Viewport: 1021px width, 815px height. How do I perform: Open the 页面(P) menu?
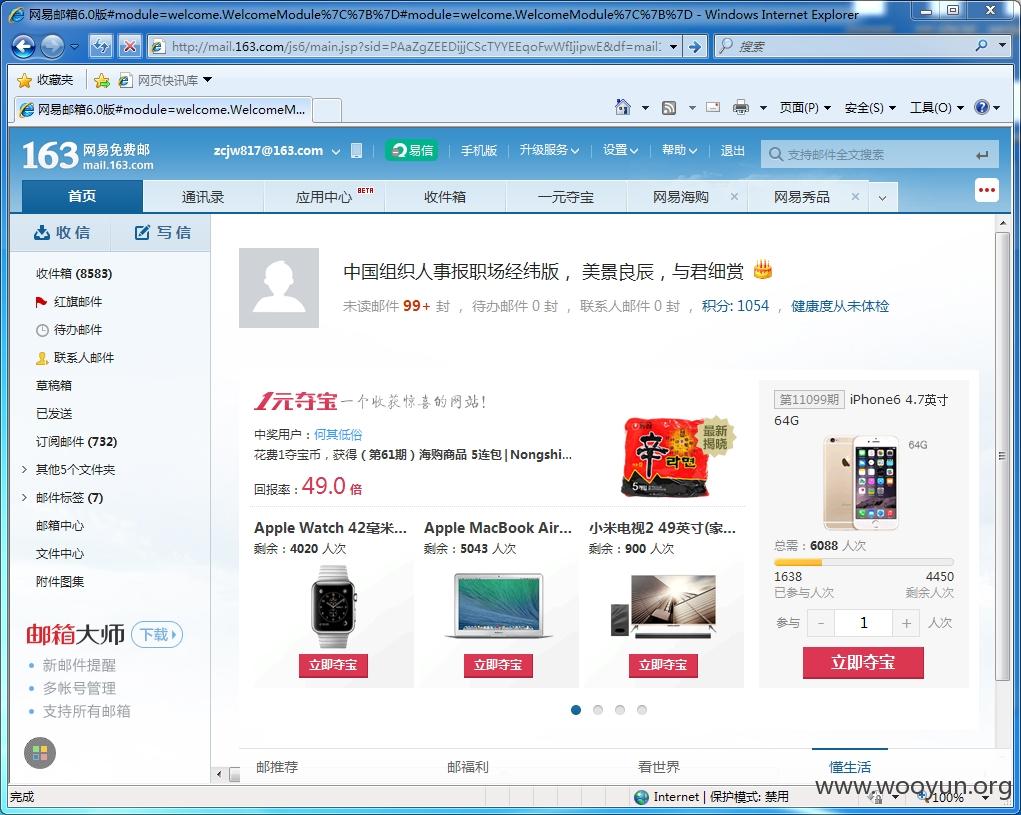coord(805,107)
